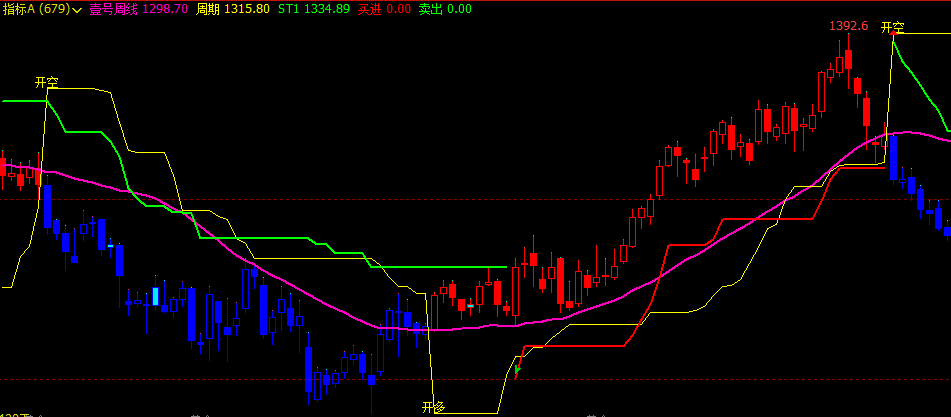The height and width of the screenshot is (417, 951).
Task: Click the 指标A (679) indicator name
Action: 36,9
